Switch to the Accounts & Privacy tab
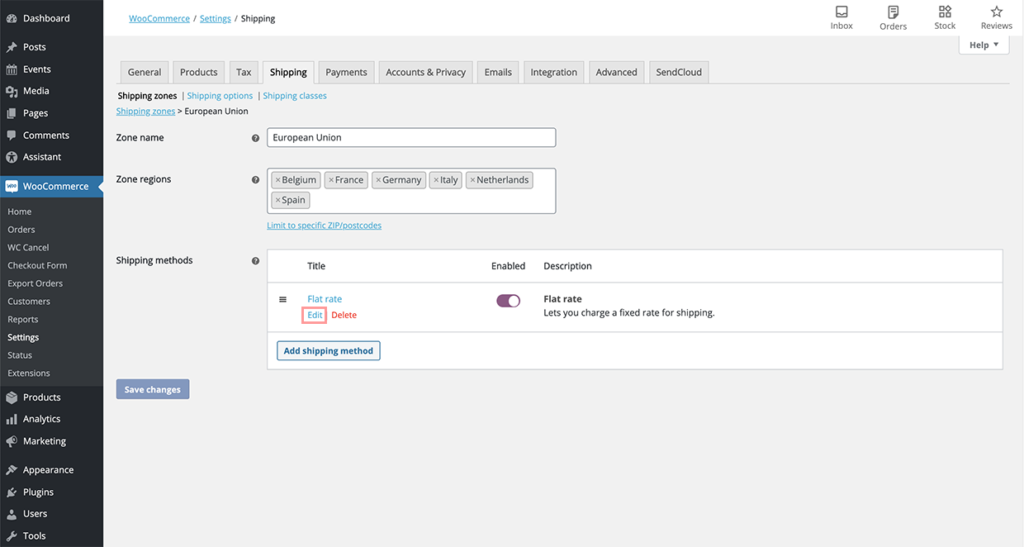Screen dimensions: 1024x547 426,72
